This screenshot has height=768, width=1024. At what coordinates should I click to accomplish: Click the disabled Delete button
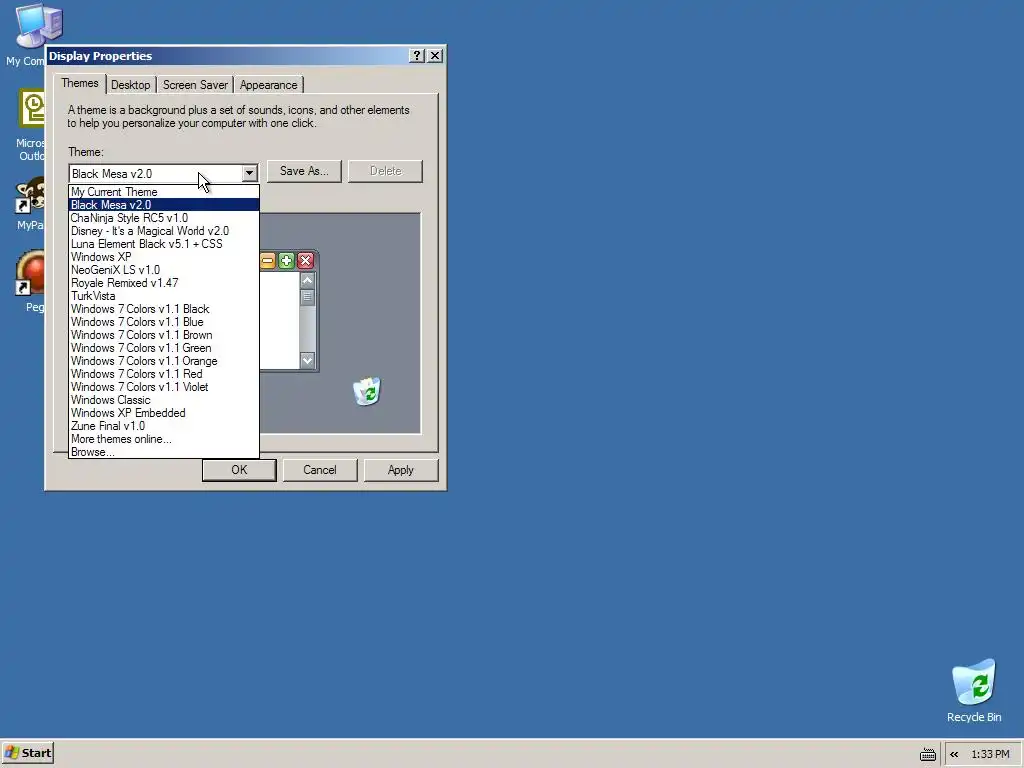(x=385, y=171)
